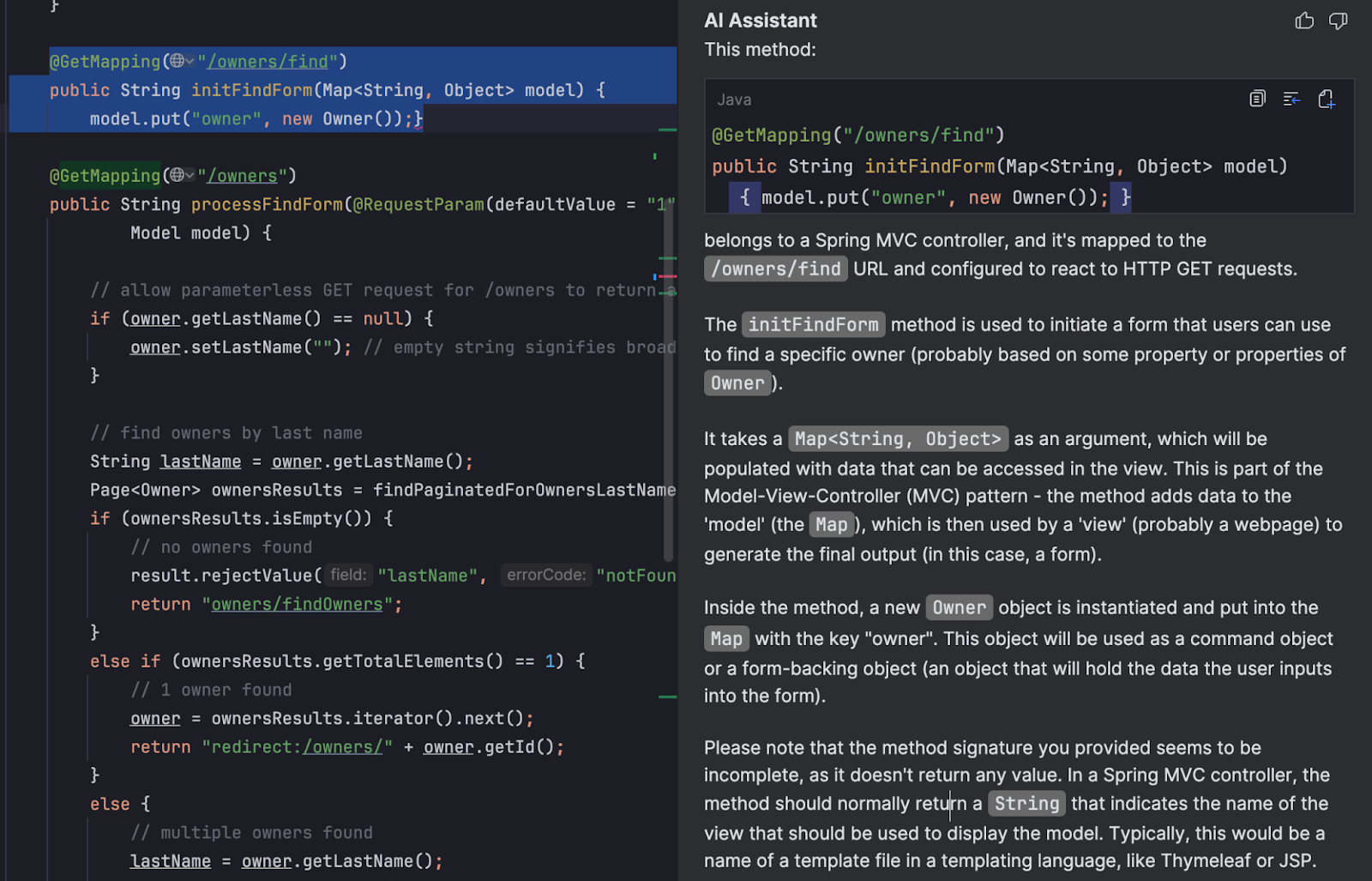Screen dimensions: 1372x881
Task: Click "model.put("owner", new Owner())" in the editor
Action: tap(246, 118)
